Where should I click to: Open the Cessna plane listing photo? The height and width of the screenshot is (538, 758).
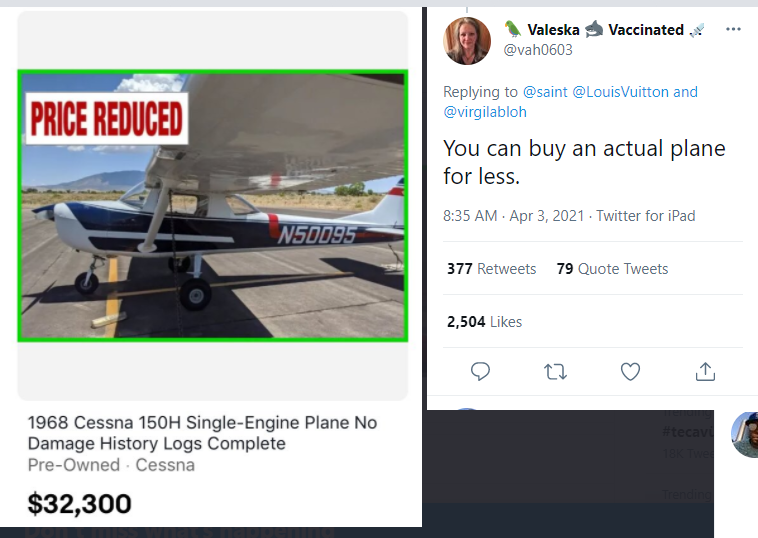pyautogui.click(x=213, y=205)
